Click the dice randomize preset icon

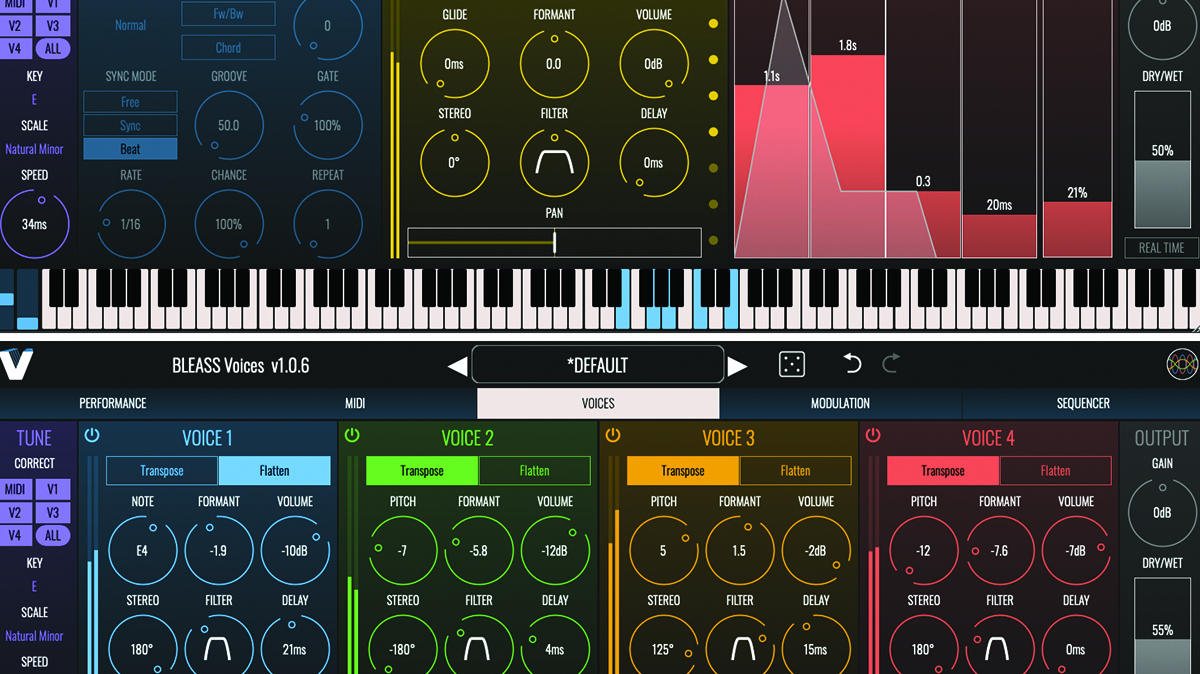(x=792, y=364)
